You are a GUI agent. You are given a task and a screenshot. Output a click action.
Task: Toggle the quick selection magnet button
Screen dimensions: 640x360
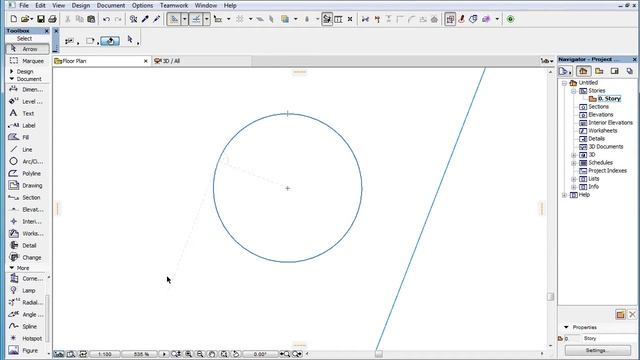[110, 41]
